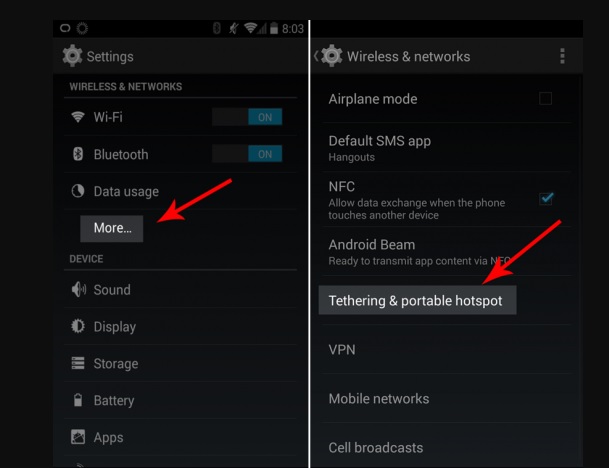
Task: Tap the Apps icon in Device section
Action: pyautogui.click(x=78, y=437)
